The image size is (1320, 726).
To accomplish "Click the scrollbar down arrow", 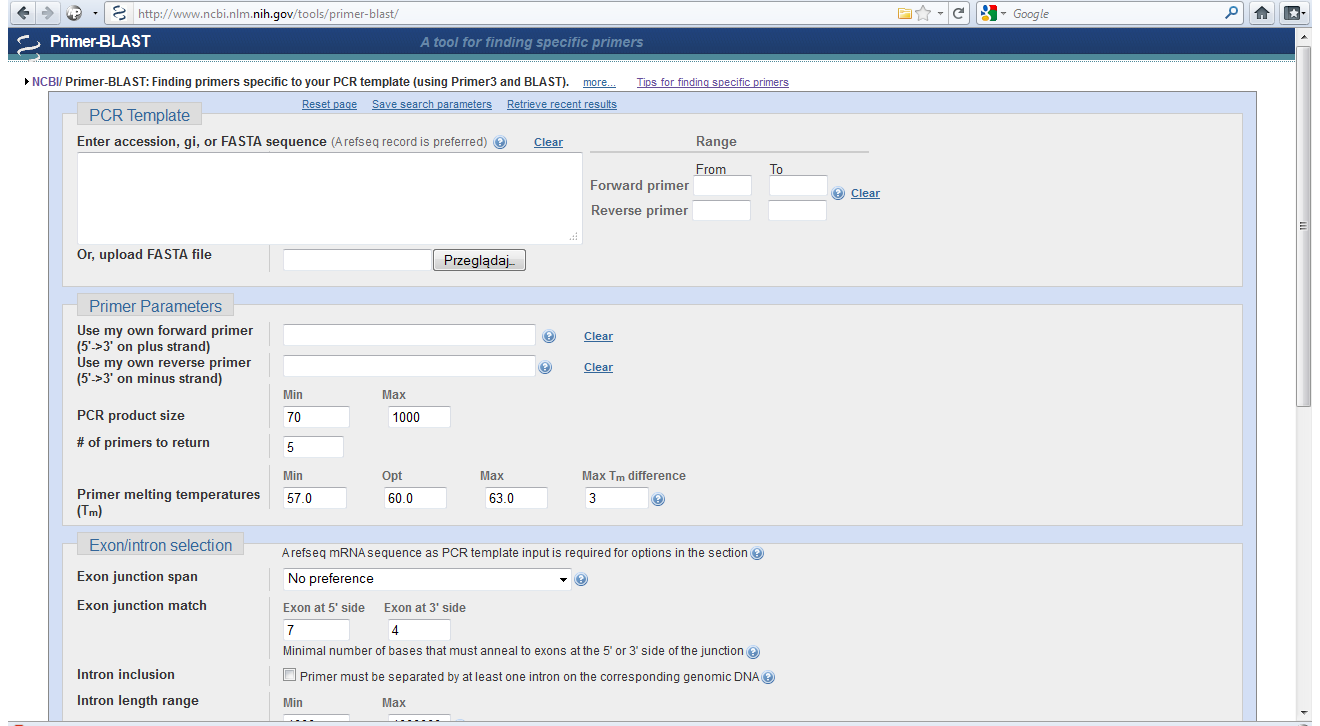I will pos(1303,713).
